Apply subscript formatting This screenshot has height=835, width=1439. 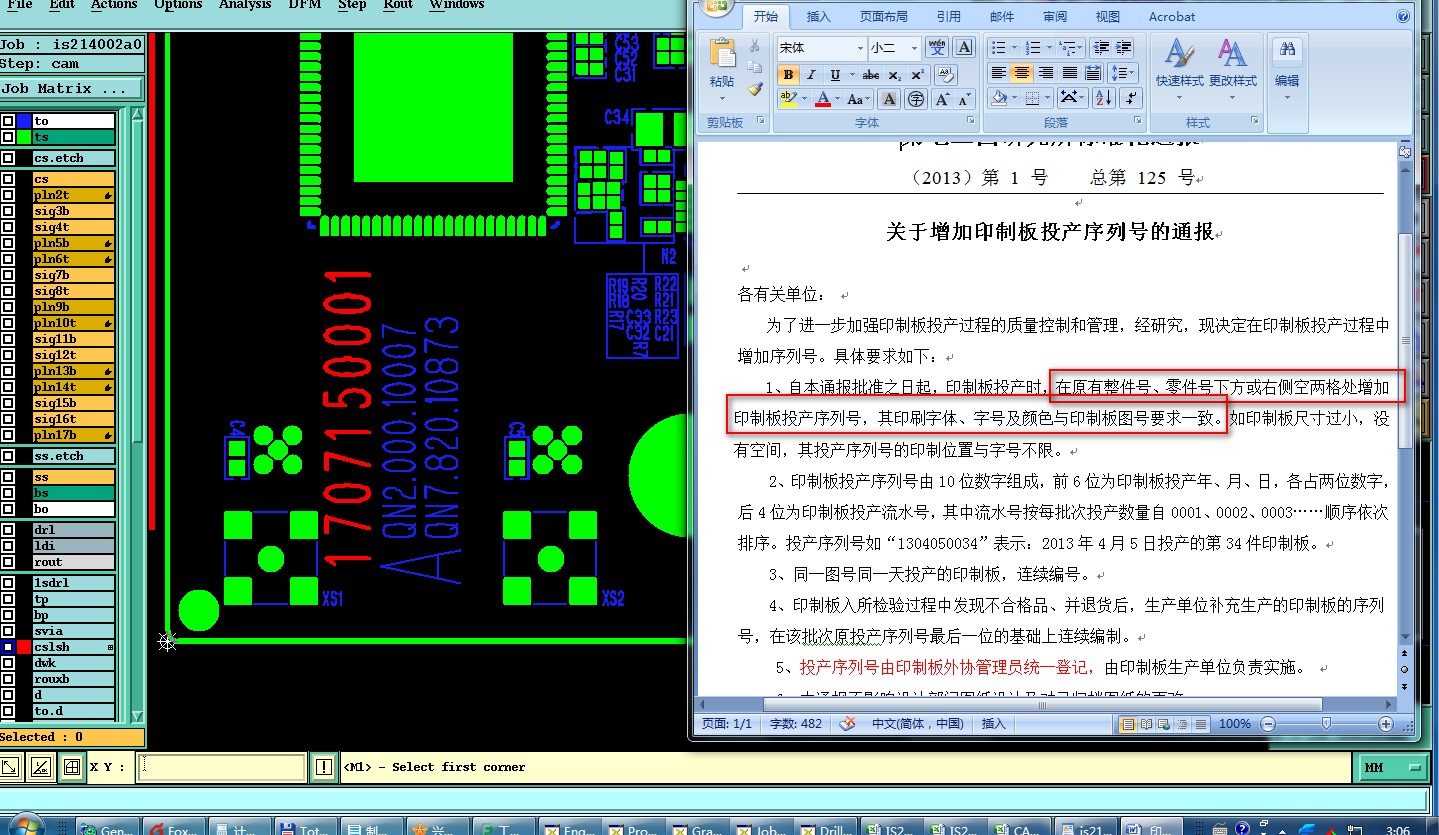(895, 75)
